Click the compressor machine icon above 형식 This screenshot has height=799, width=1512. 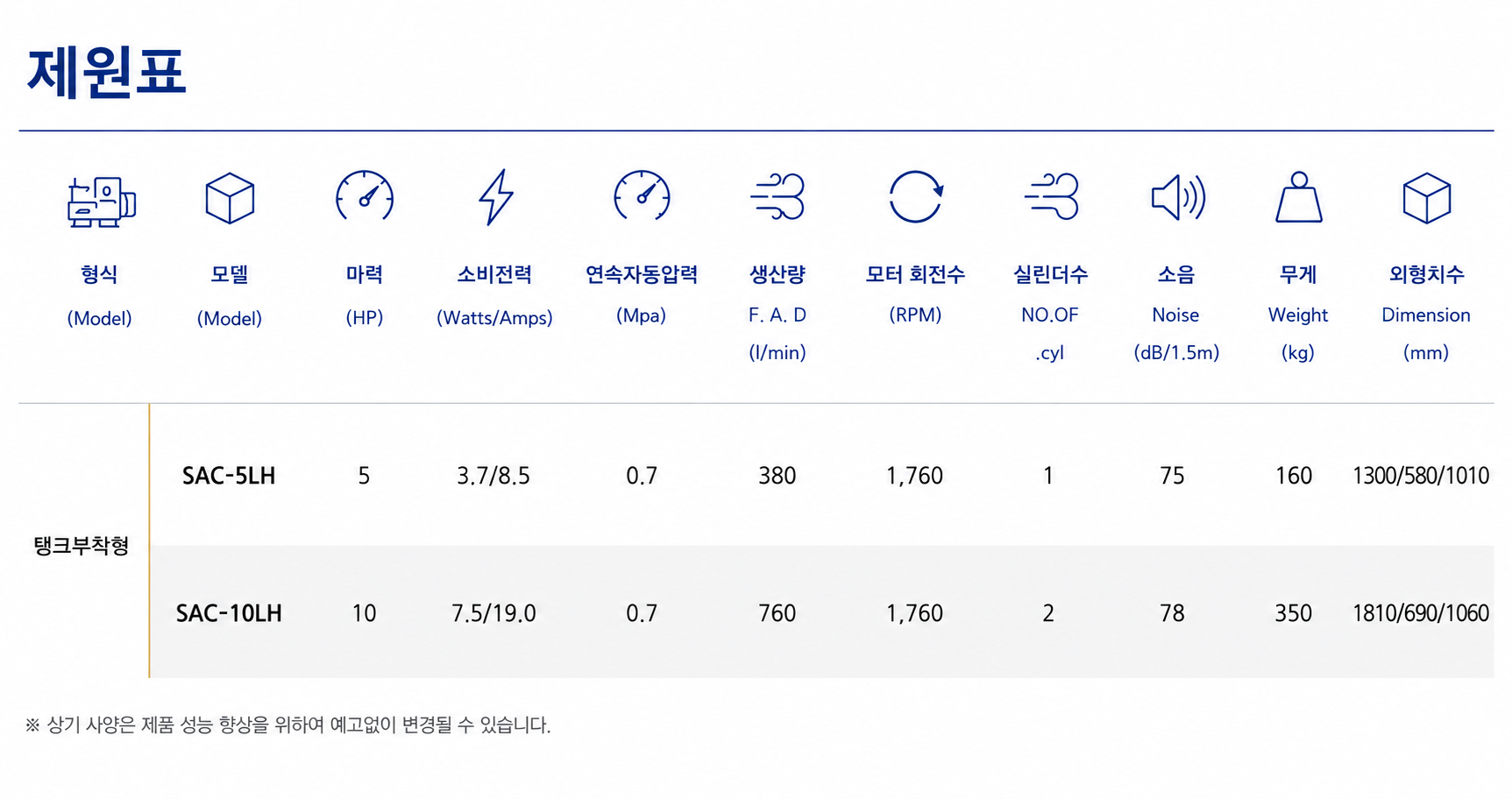(101, 202)
